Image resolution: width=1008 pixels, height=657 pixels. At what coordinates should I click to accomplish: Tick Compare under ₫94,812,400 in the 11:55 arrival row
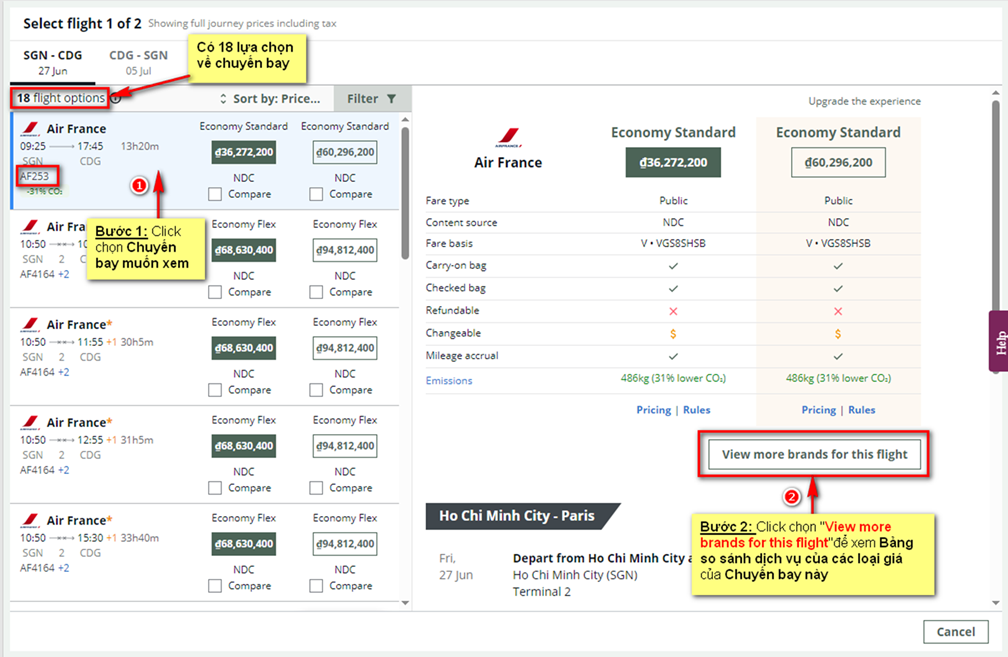coord(316,390)
